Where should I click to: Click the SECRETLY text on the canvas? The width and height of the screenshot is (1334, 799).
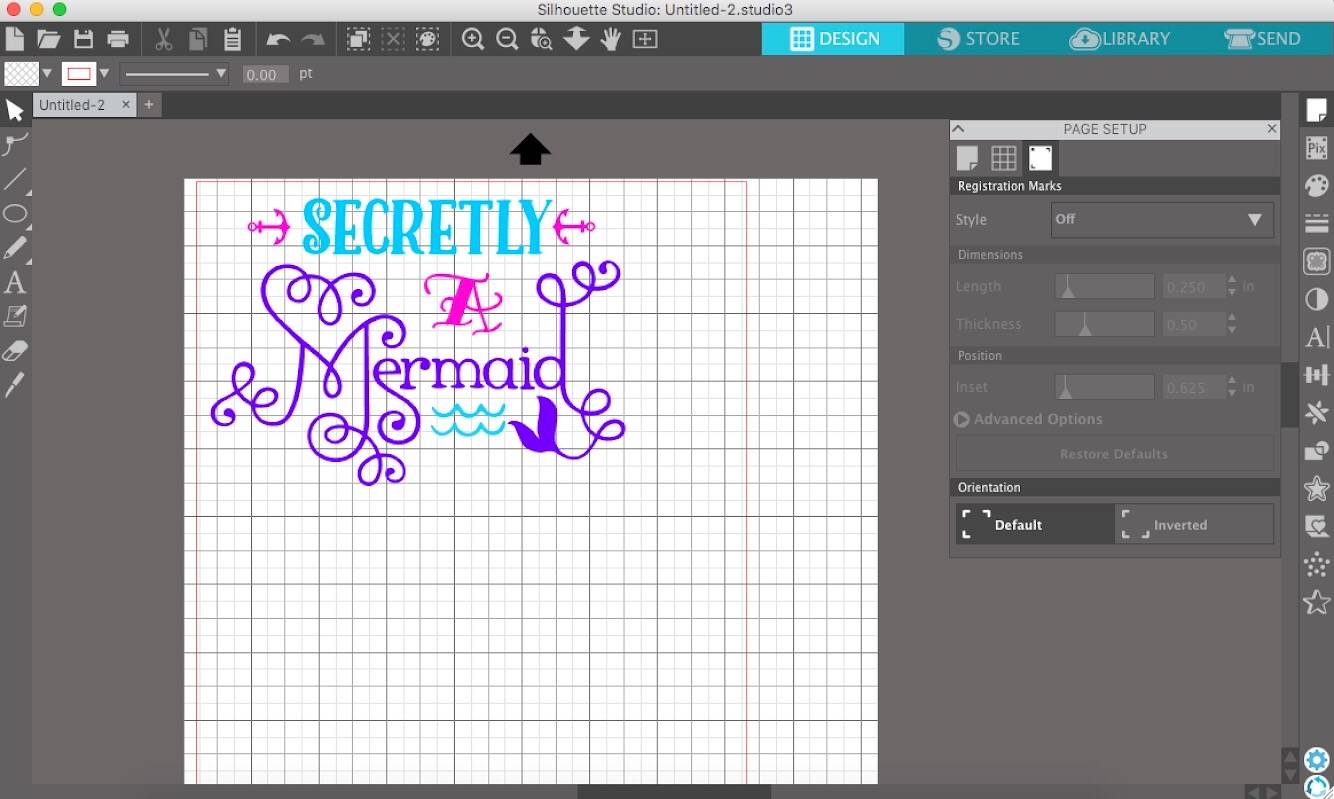[427, 227]
